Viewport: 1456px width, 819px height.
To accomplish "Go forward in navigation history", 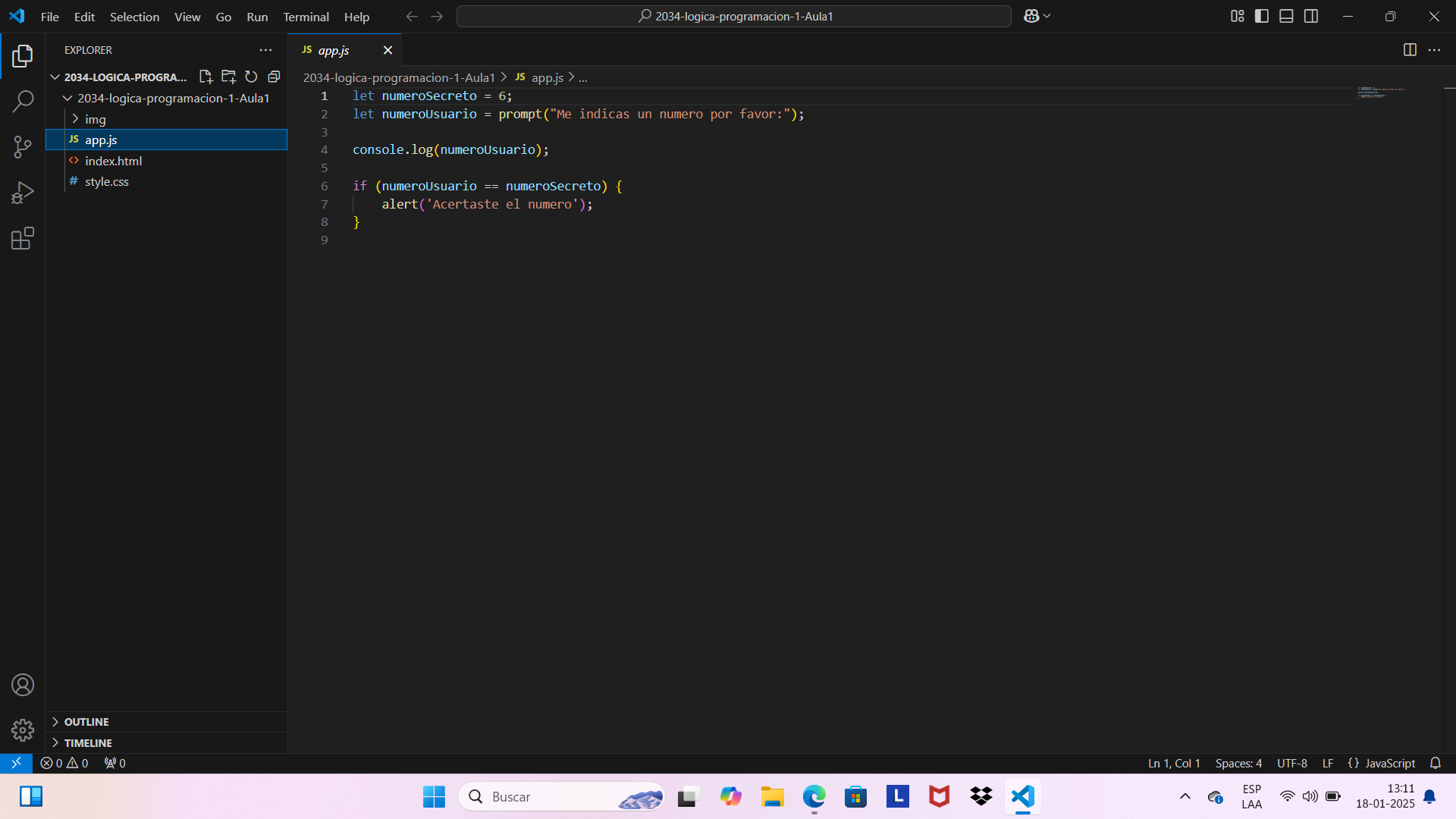I will (437, 16).
